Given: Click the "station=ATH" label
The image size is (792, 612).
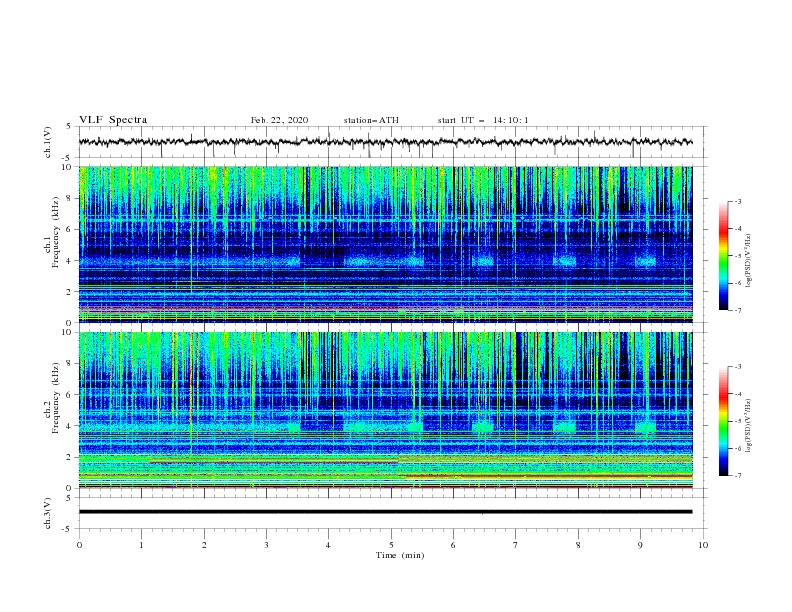Looking at the screenshot, I should 371,120.
